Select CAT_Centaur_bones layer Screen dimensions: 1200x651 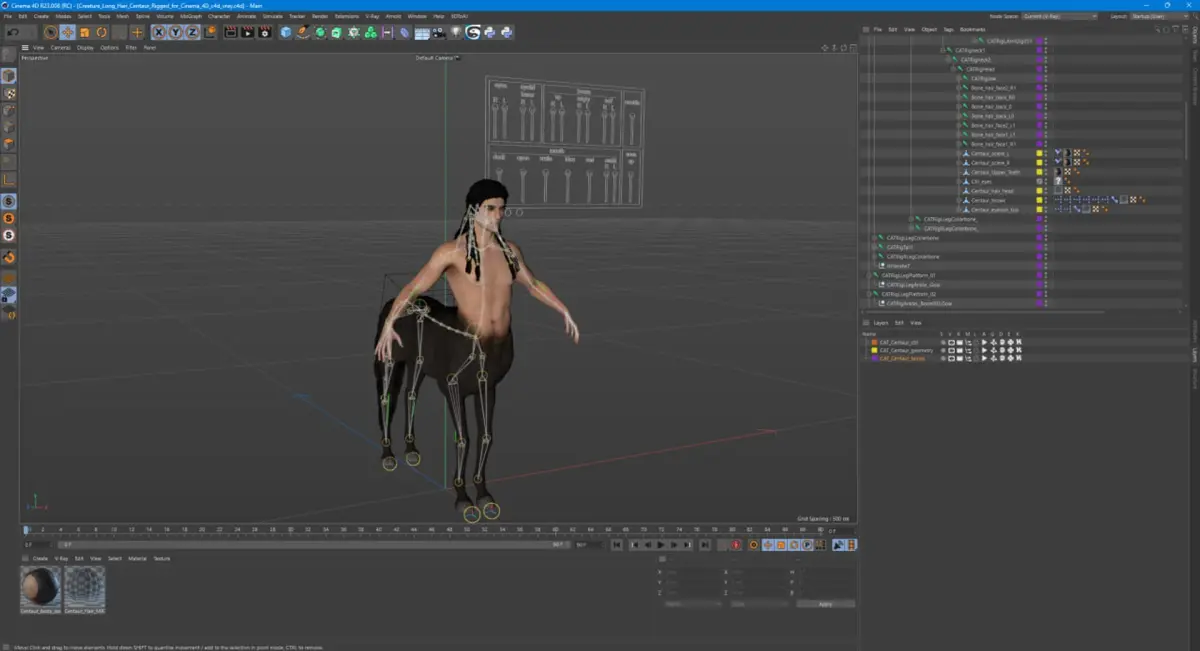click(902, 358)
